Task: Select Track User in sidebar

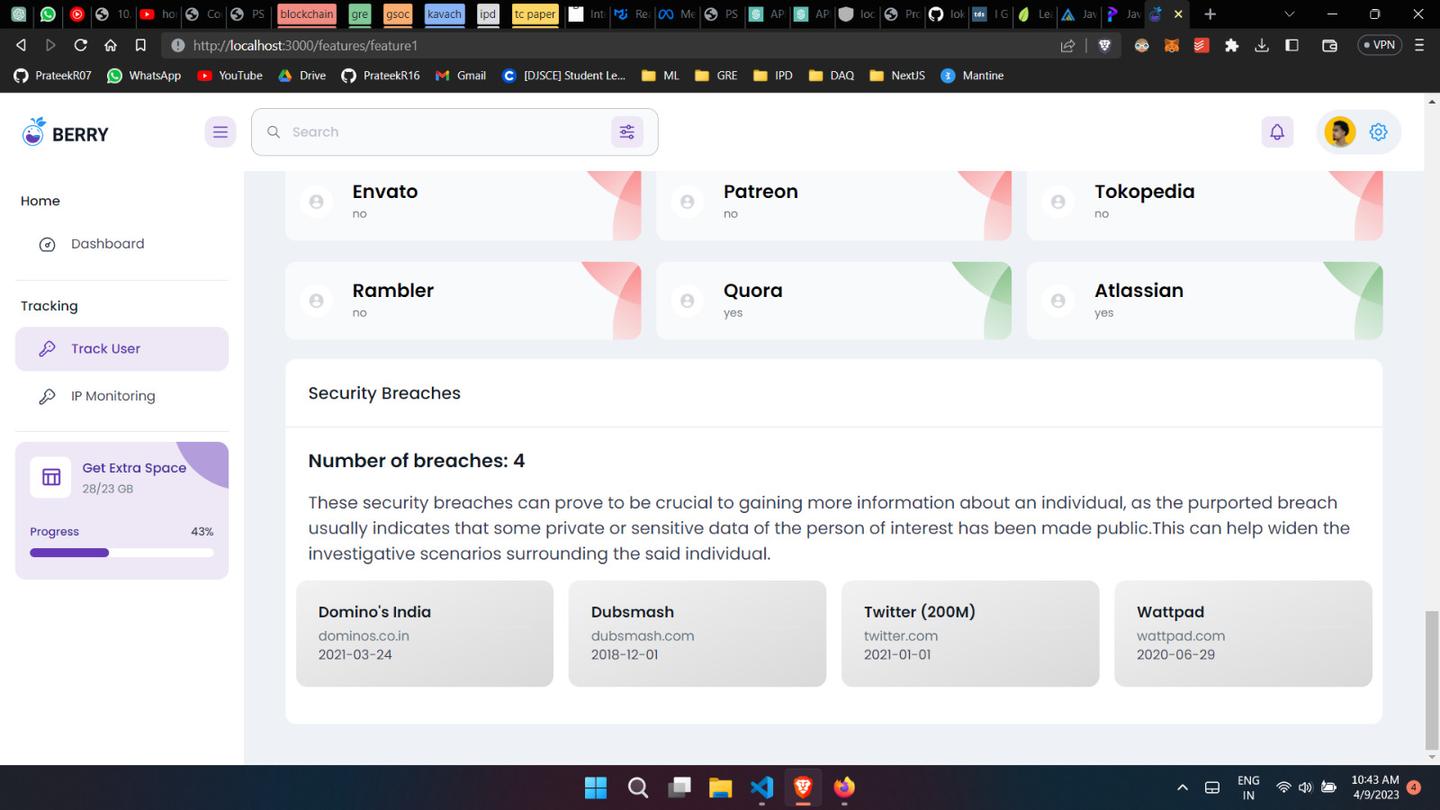Action: click(x=122, y=349)
